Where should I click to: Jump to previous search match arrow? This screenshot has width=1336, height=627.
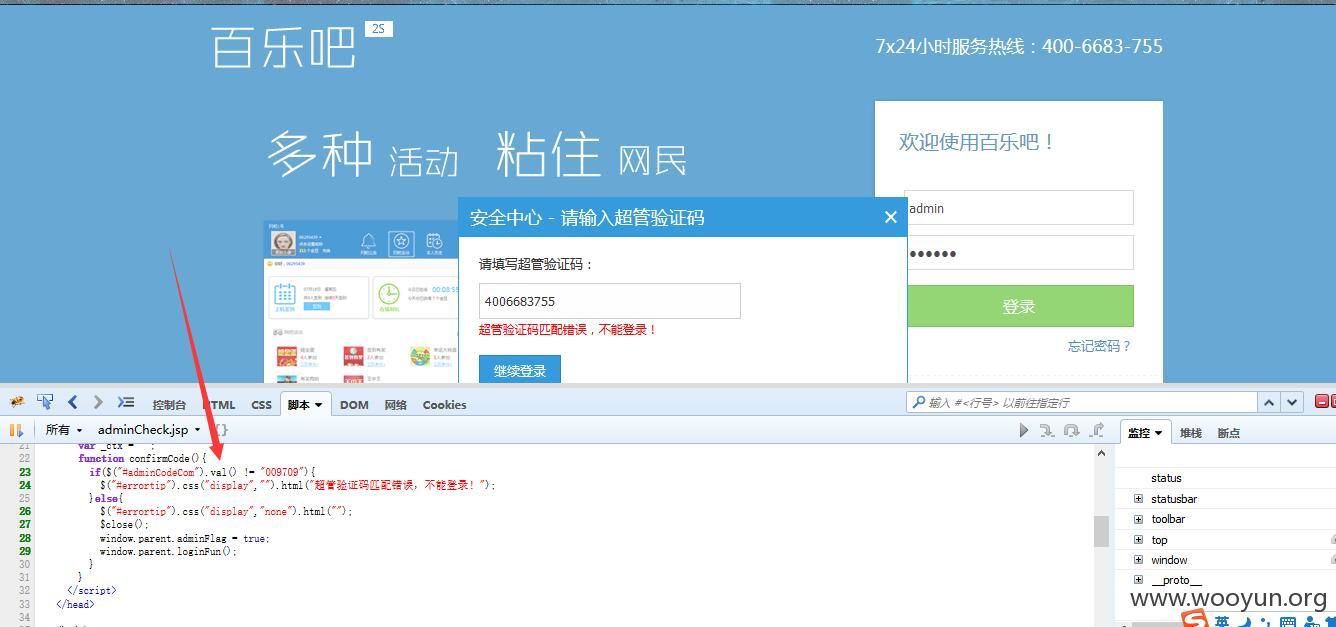(1269, 402)
